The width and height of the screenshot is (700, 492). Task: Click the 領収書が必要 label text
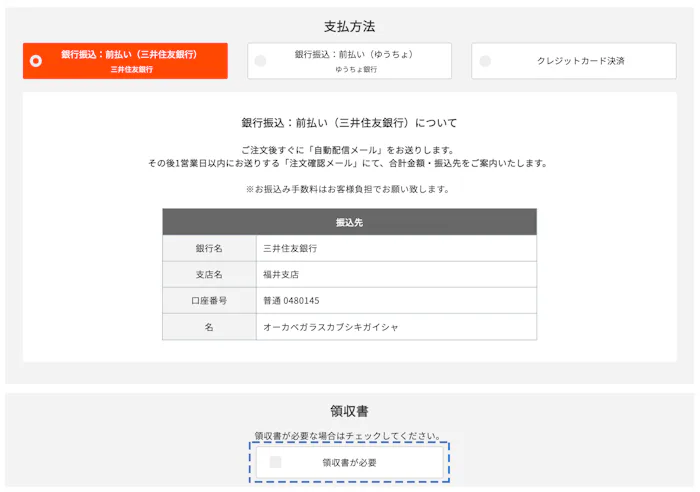pos(349,462)
